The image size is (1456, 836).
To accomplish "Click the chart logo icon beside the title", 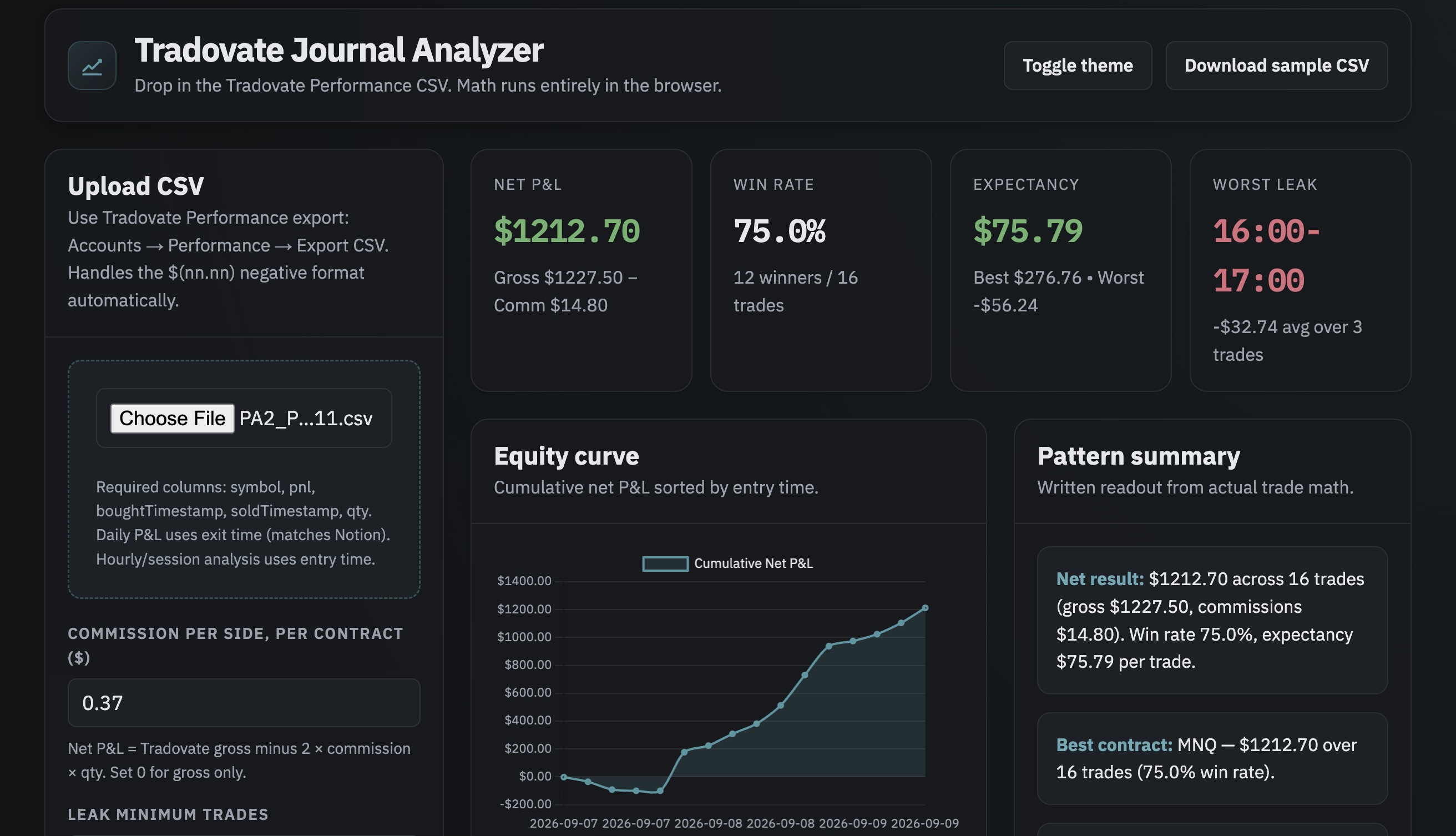I will click(92, 66).
